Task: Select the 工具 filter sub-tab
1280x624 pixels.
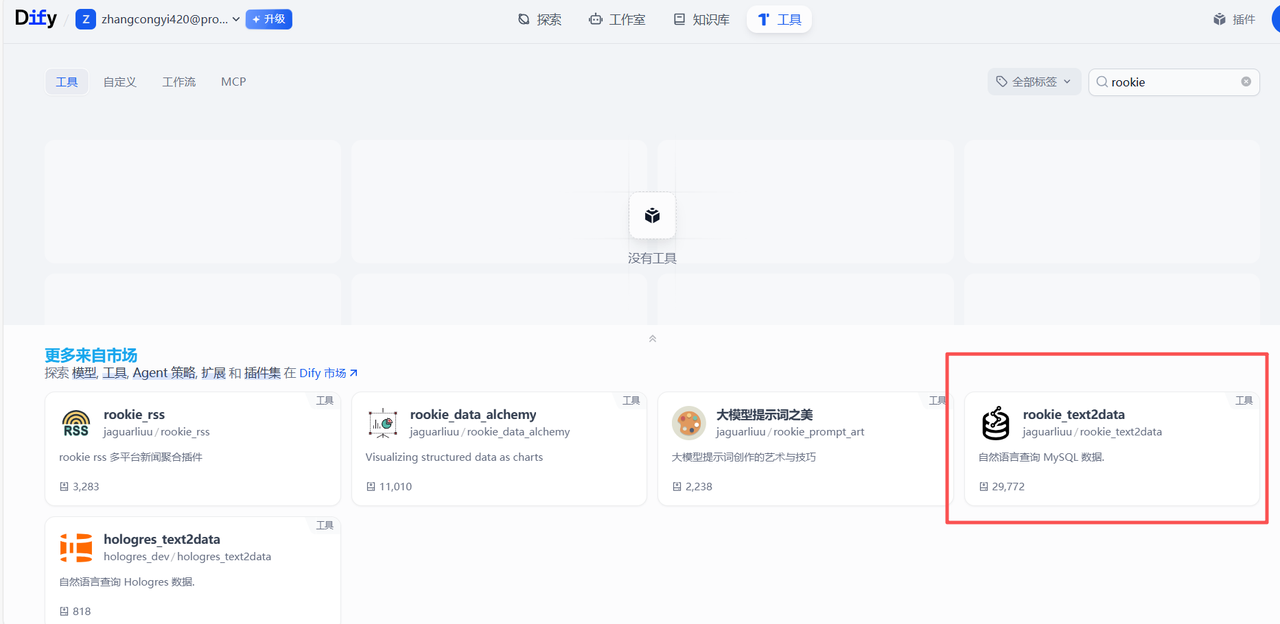Action: click(67, 82)
